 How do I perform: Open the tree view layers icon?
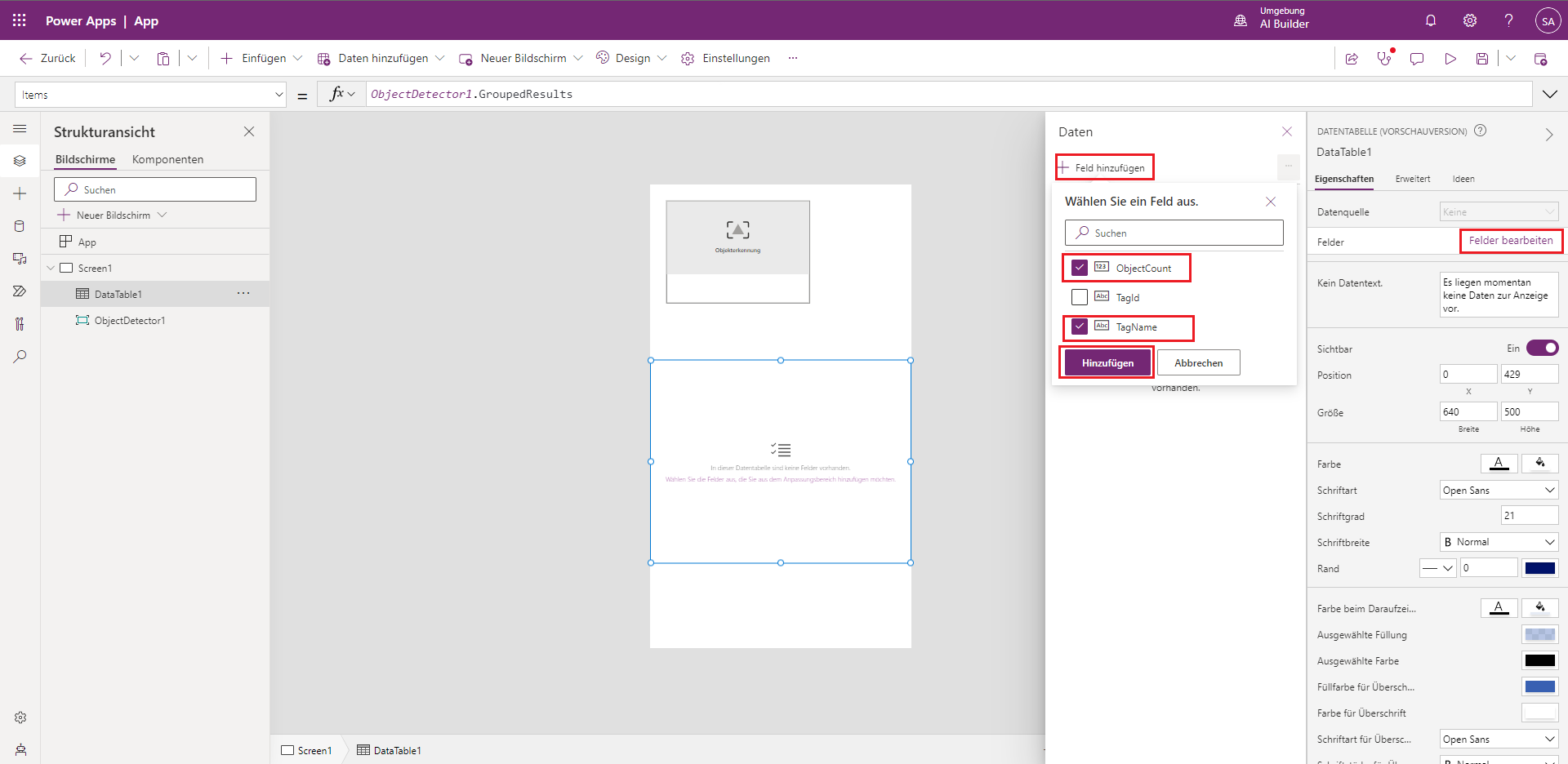tap(20, 161)
